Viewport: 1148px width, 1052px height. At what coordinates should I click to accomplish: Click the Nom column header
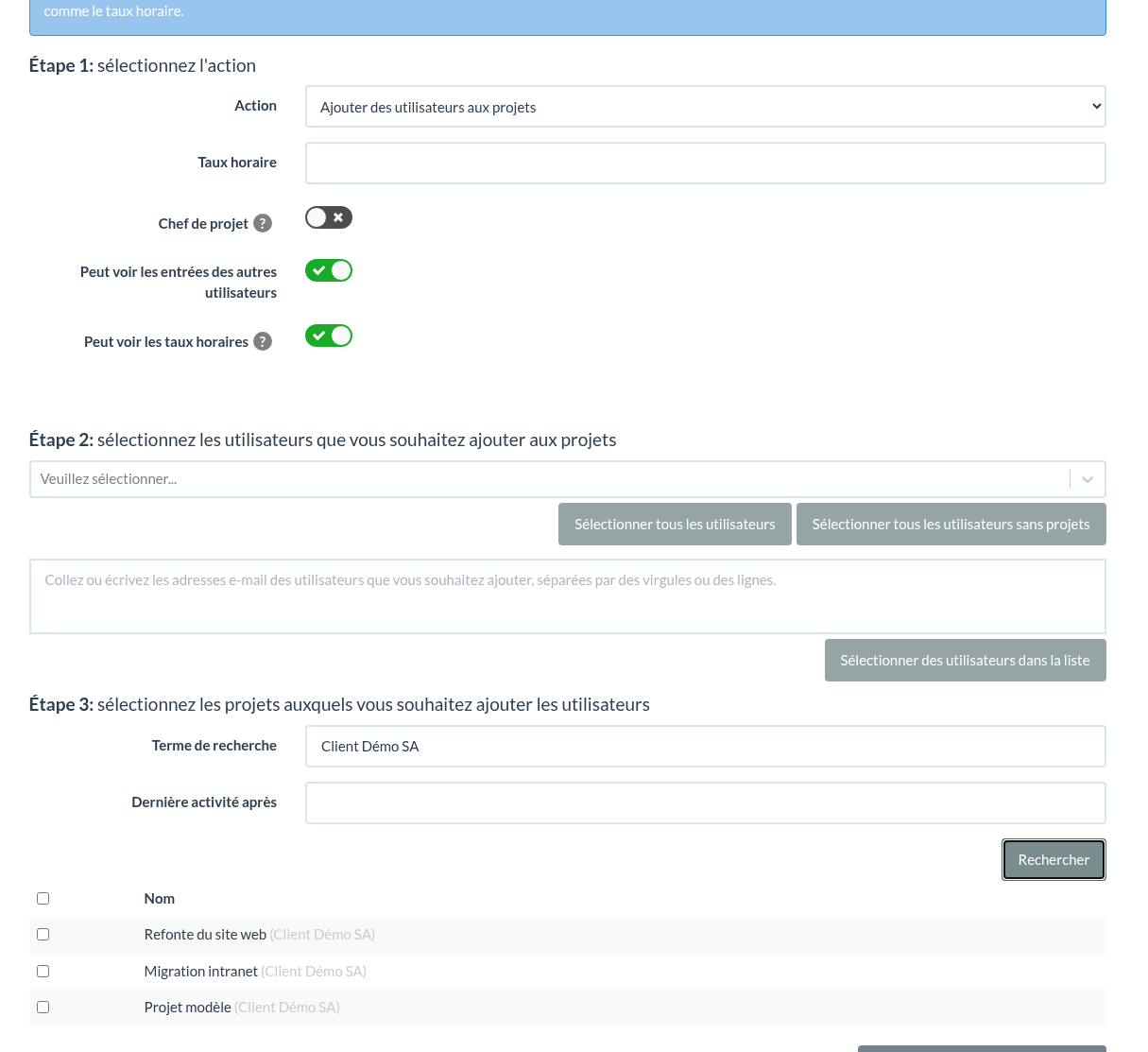click(159, 898)
